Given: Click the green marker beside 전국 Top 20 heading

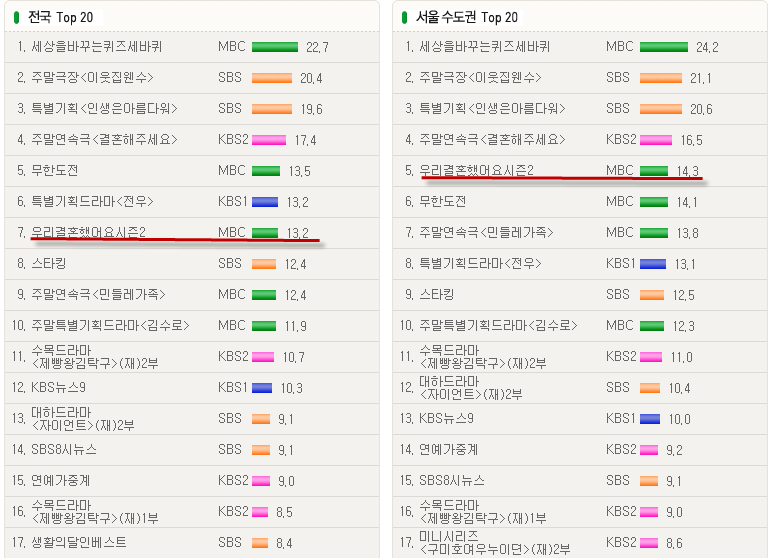Looking at the screenshot, I should [17, 18].
